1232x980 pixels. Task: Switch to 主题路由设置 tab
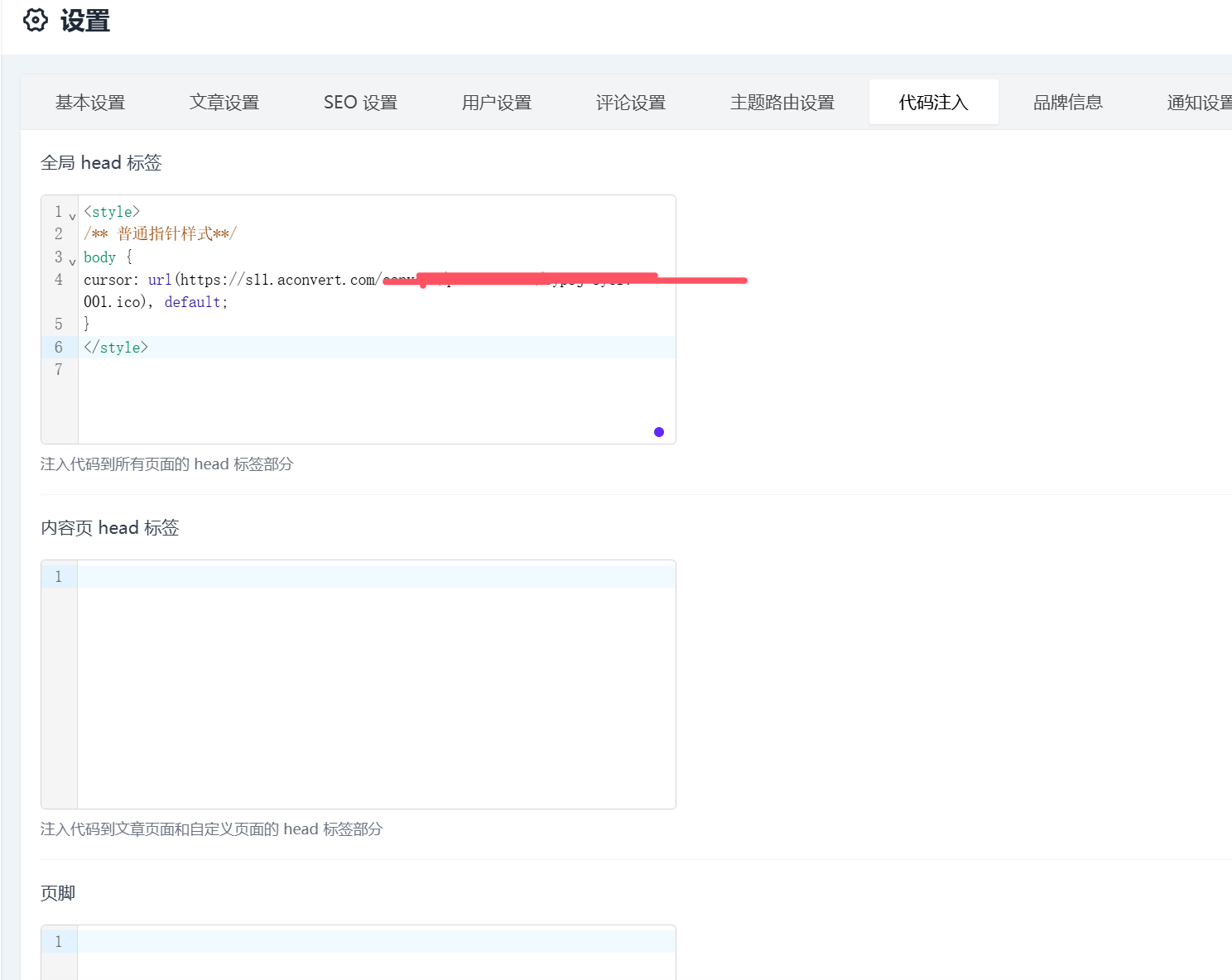[782, 103]
